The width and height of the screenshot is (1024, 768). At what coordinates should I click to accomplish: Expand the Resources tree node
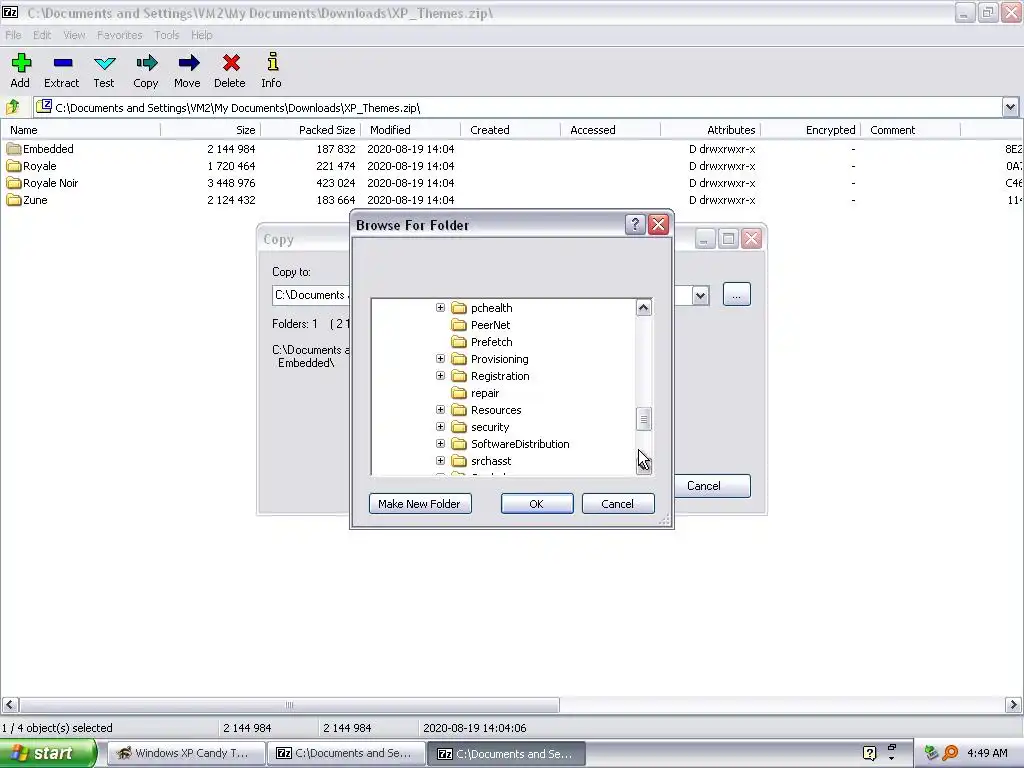pyautogui.click(x=440, y=409)
